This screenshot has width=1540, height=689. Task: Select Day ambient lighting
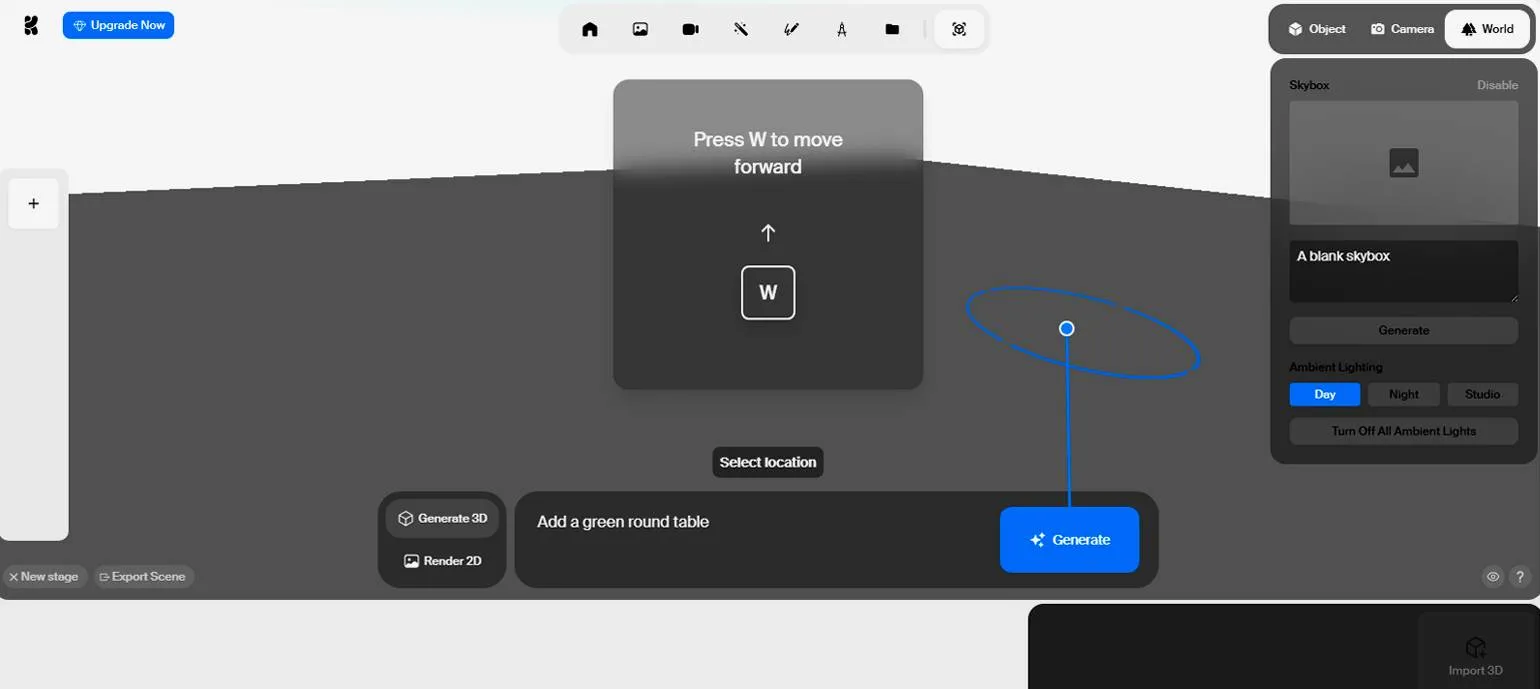pos(1324,394)
